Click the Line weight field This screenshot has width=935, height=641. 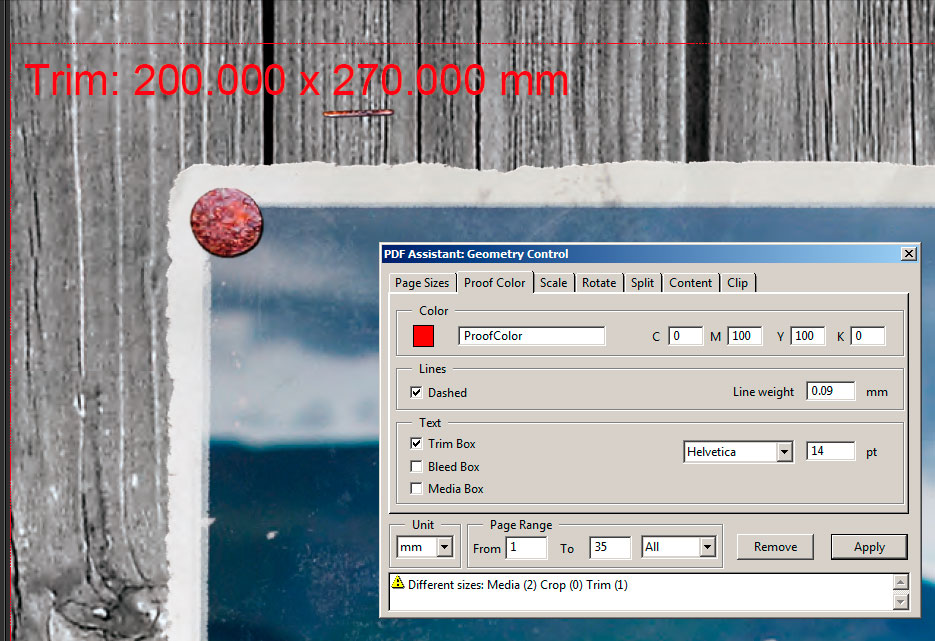coord(831,391)
